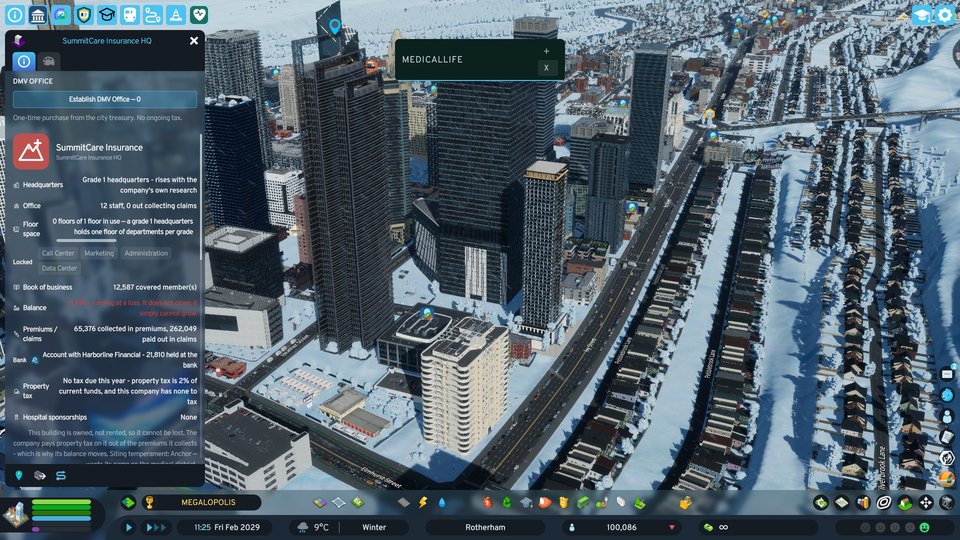Open the education graduation cap icon
Image resolution: width=960 pixels, height=540 pixels.
point(107,14)
